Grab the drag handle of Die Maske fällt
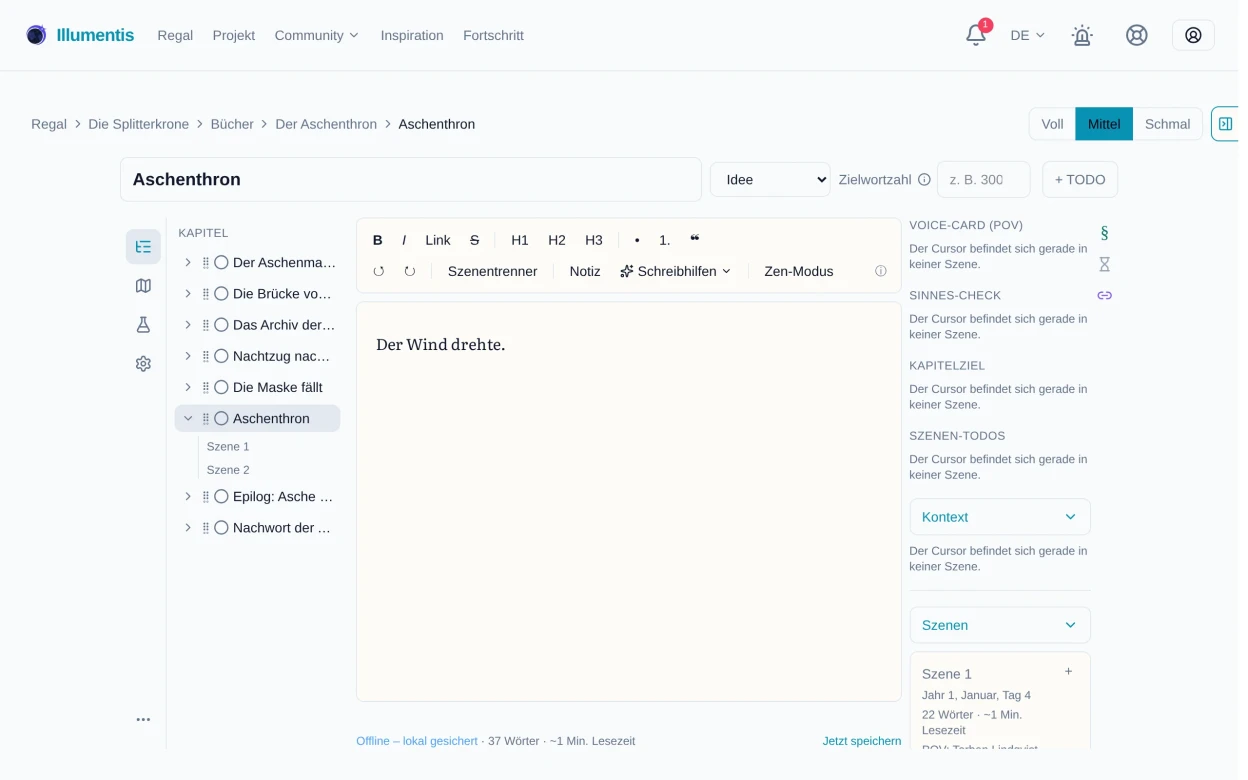1248x780 pixels. (206, 387)
